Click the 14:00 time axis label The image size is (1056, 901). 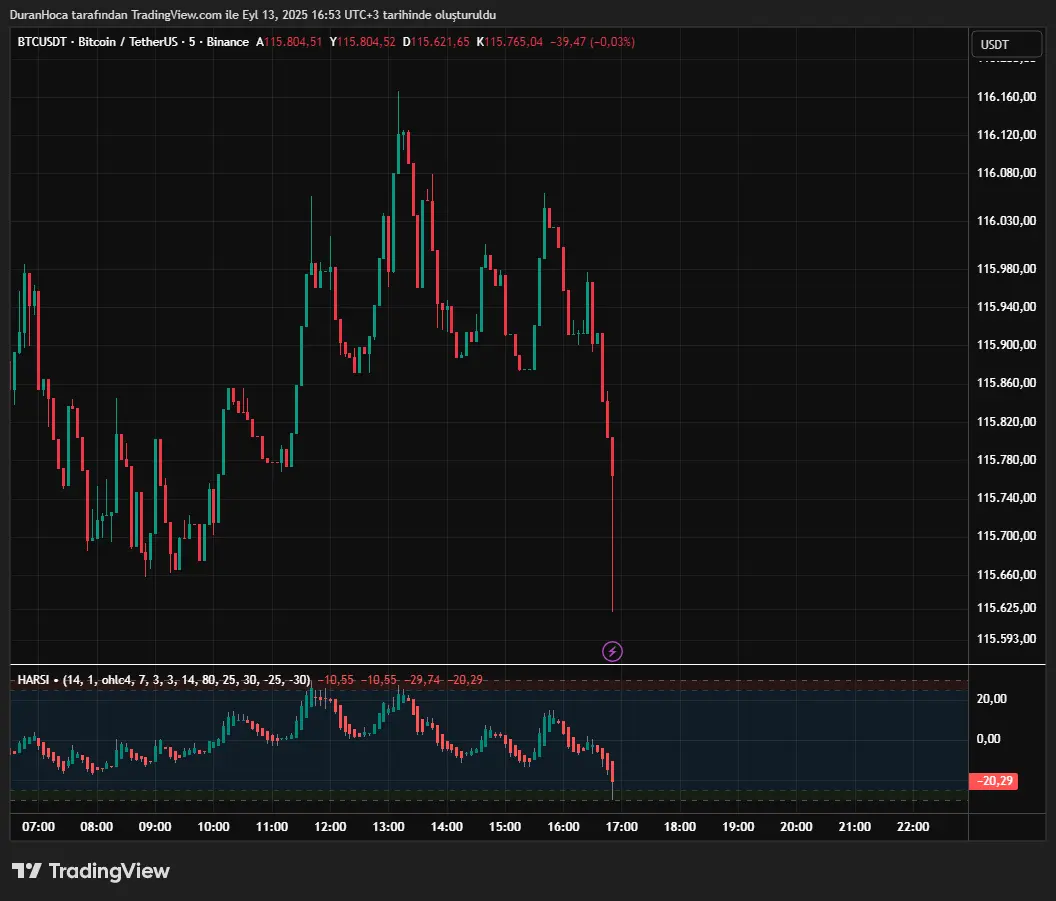coord(447,826)
